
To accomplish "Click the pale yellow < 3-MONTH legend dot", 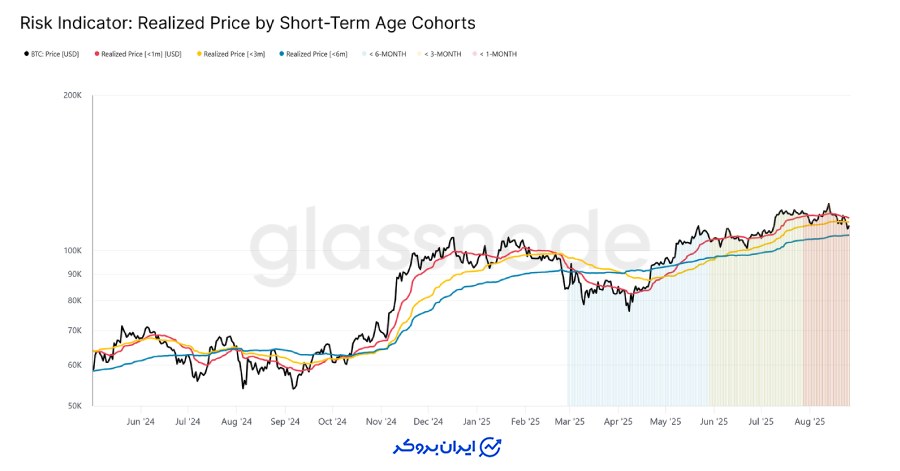I will [x=421, y=54].
